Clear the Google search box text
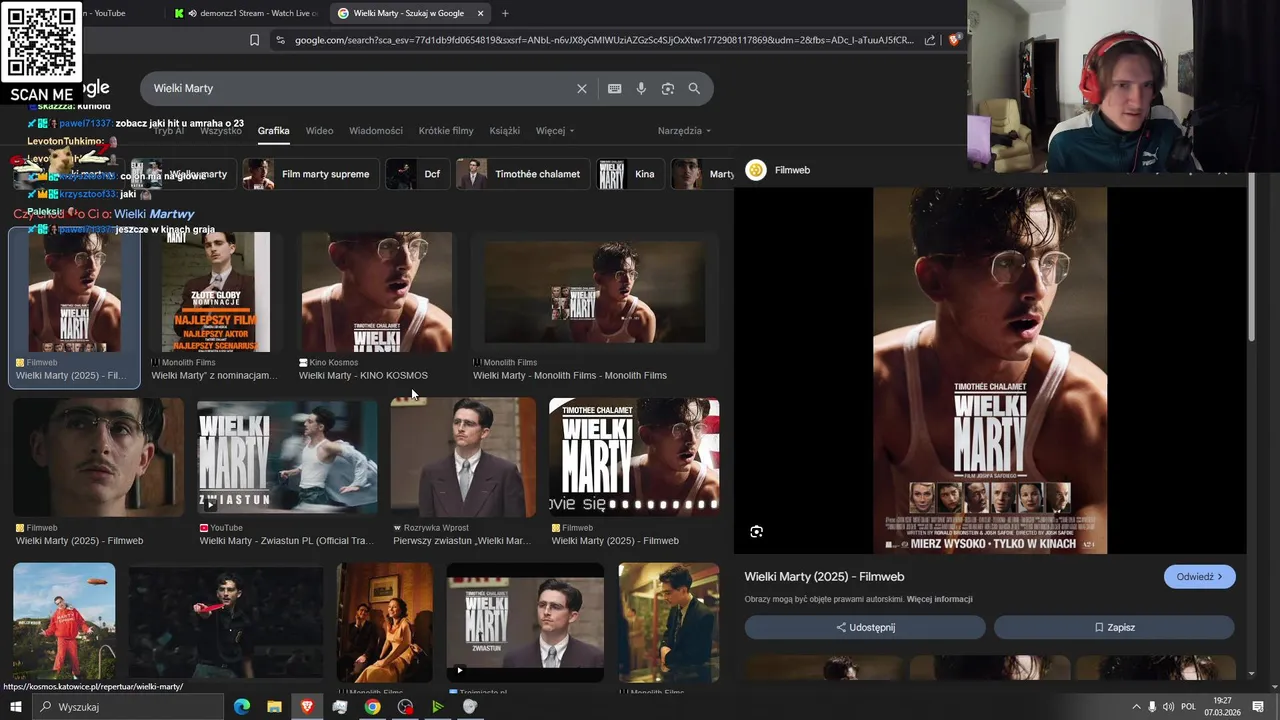Screen dimensions: 1280x720 click(x=582, y=88)
